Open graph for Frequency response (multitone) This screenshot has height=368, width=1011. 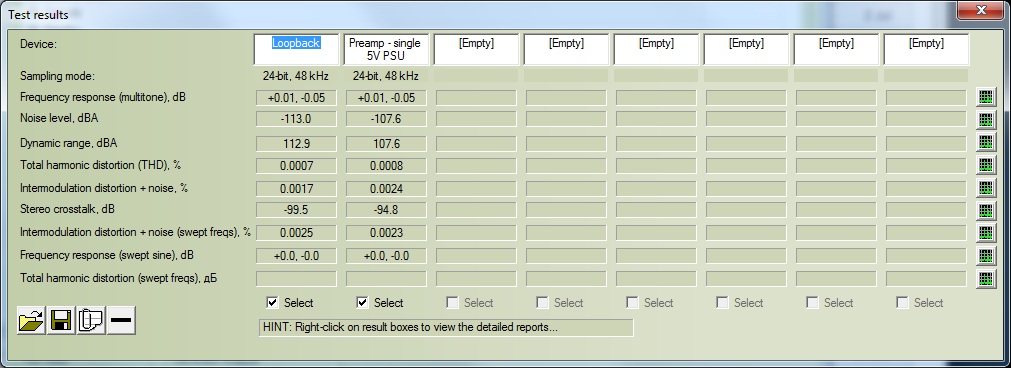[986, 98]
